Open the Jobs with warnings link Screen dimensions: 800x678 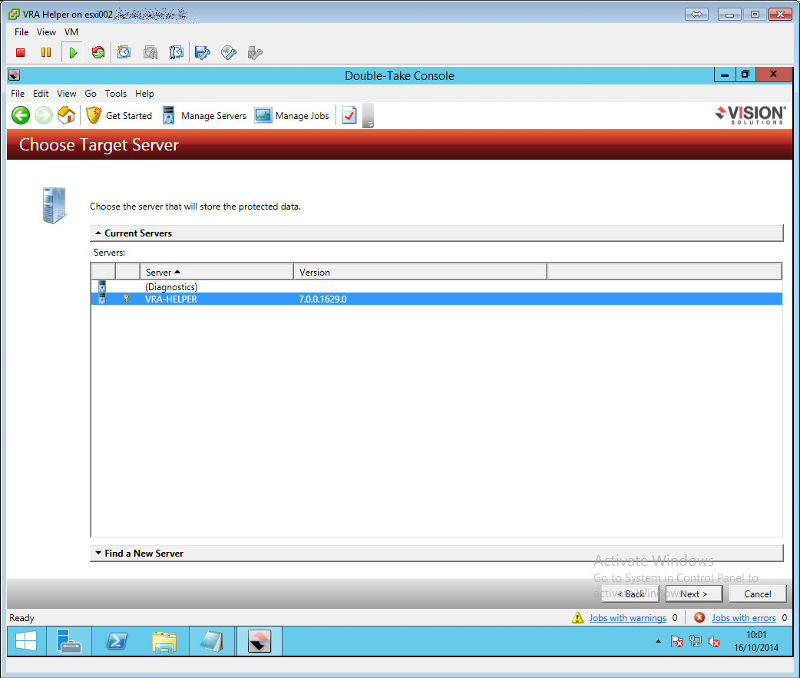point(628,618)
